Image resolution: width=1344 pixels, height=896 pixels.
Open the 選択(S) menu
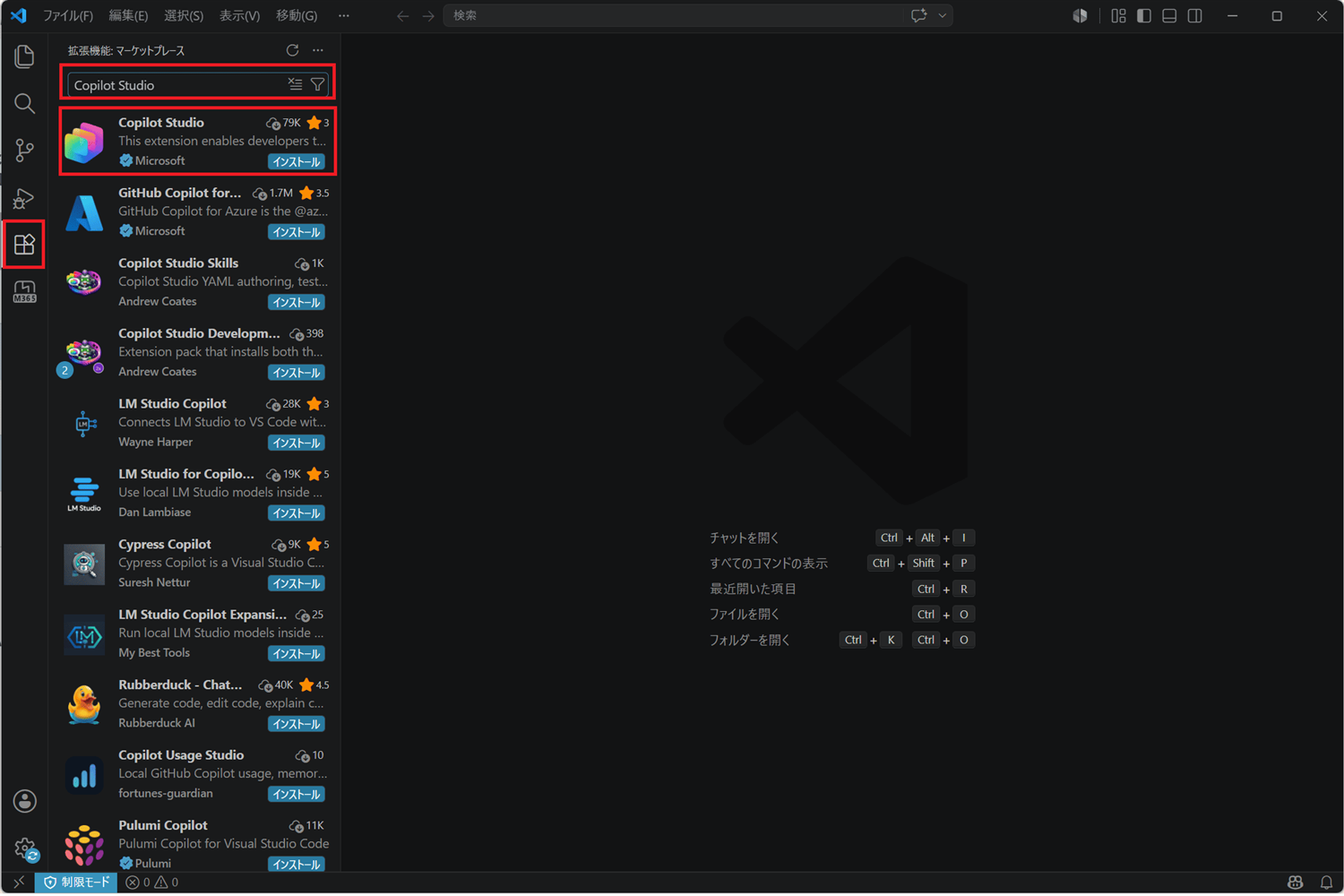184,16
